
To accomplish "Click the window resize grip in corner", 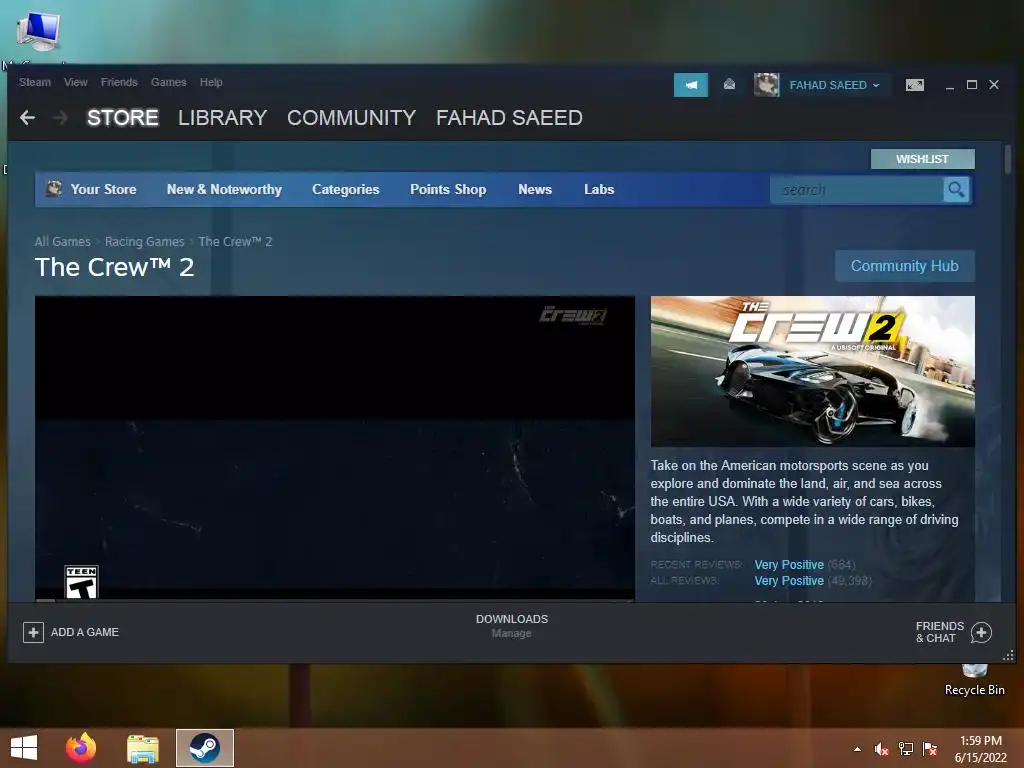I will [x=1008, y=656].
